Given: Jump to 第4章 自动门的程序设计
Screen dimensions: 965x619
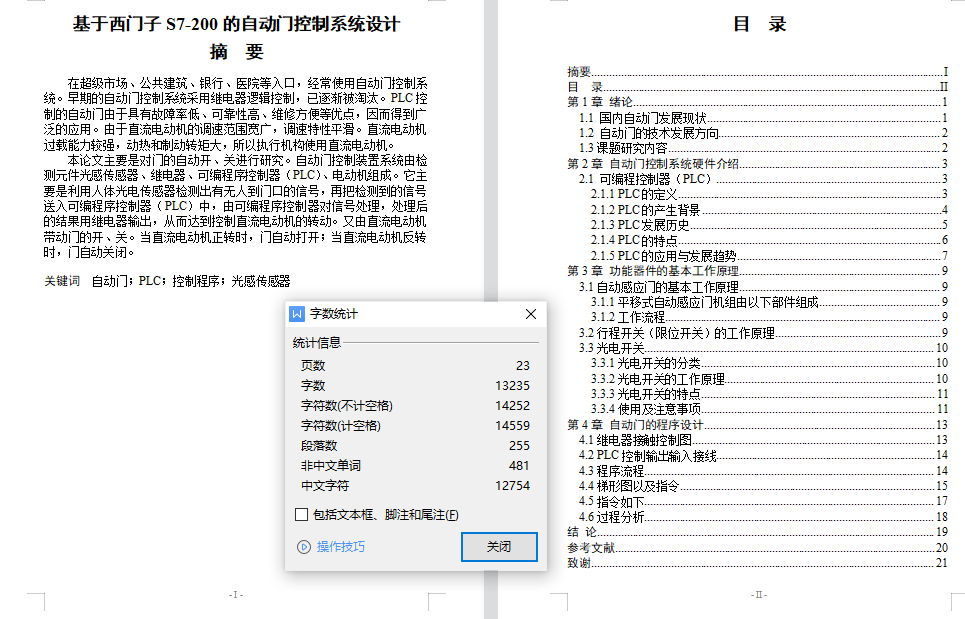Looking at the screenshot, I should click(x=636, y=425).
